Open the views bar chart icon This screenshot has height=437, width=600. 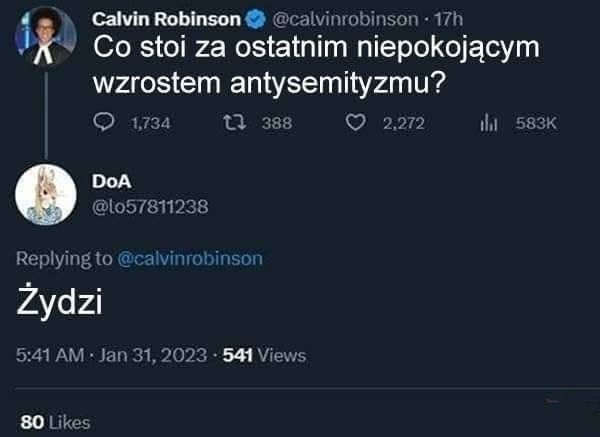click(x=489, y=123)
